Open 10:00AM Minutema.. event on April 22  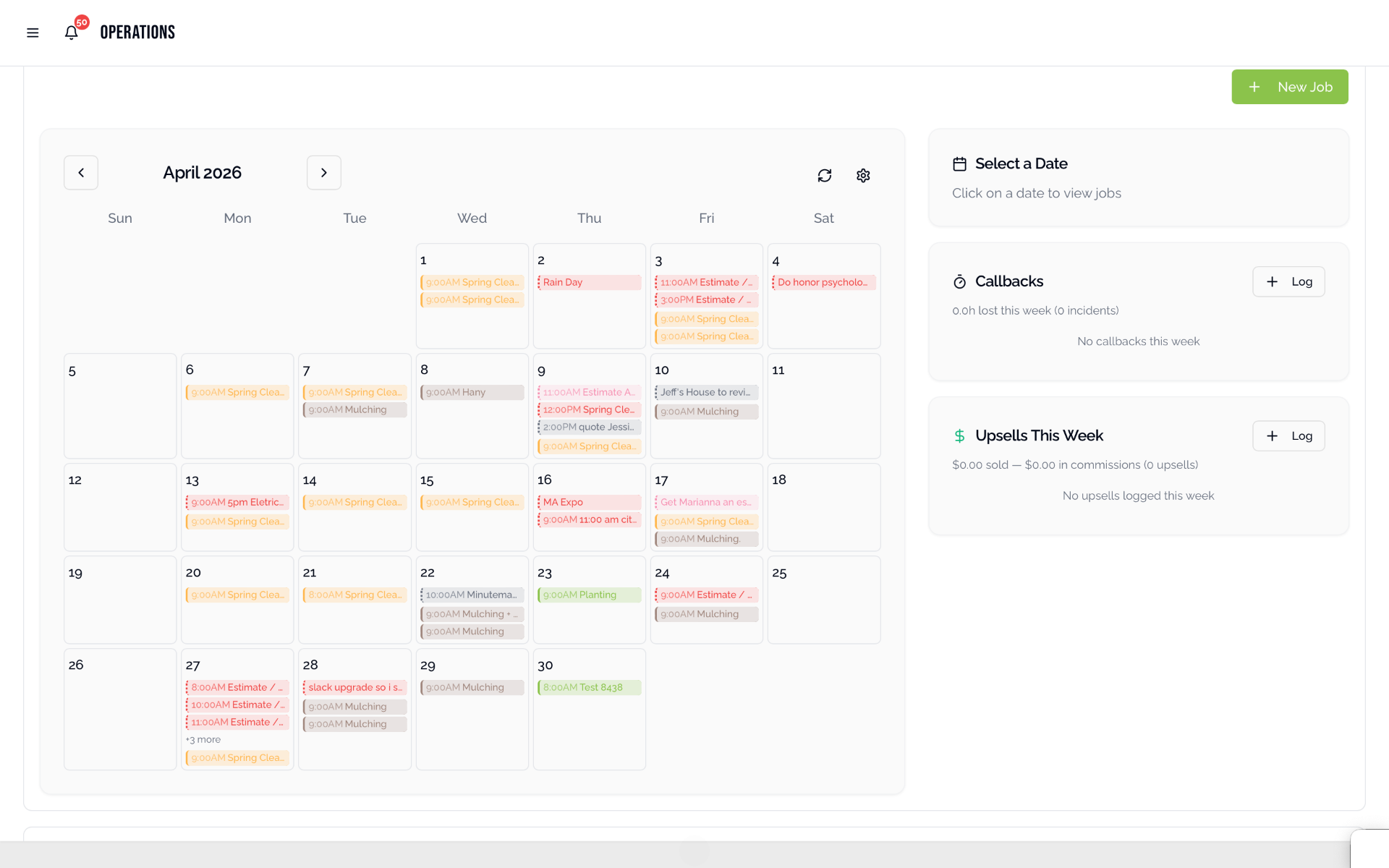tap(472, 595)
